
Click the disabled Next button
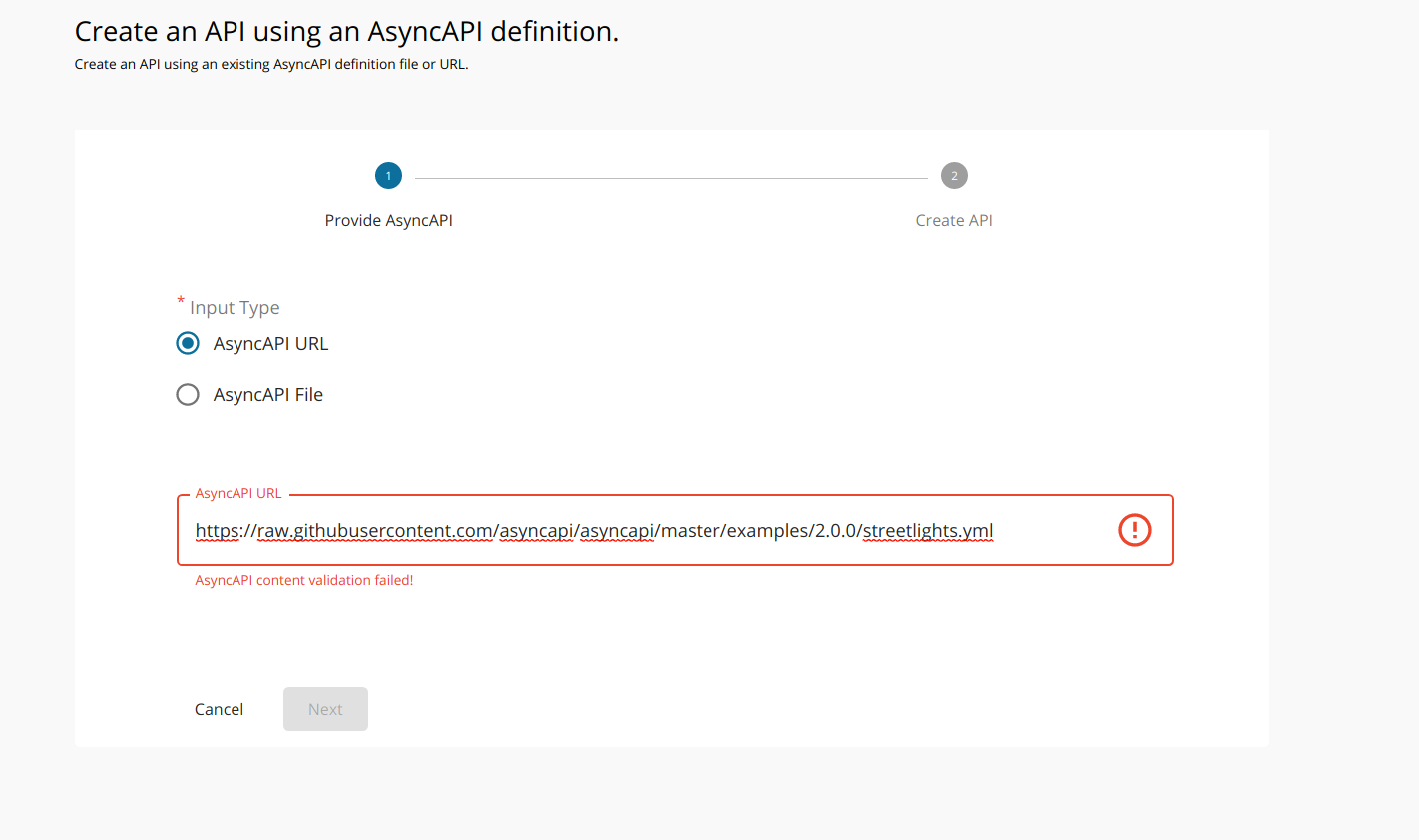pos(325,708)
